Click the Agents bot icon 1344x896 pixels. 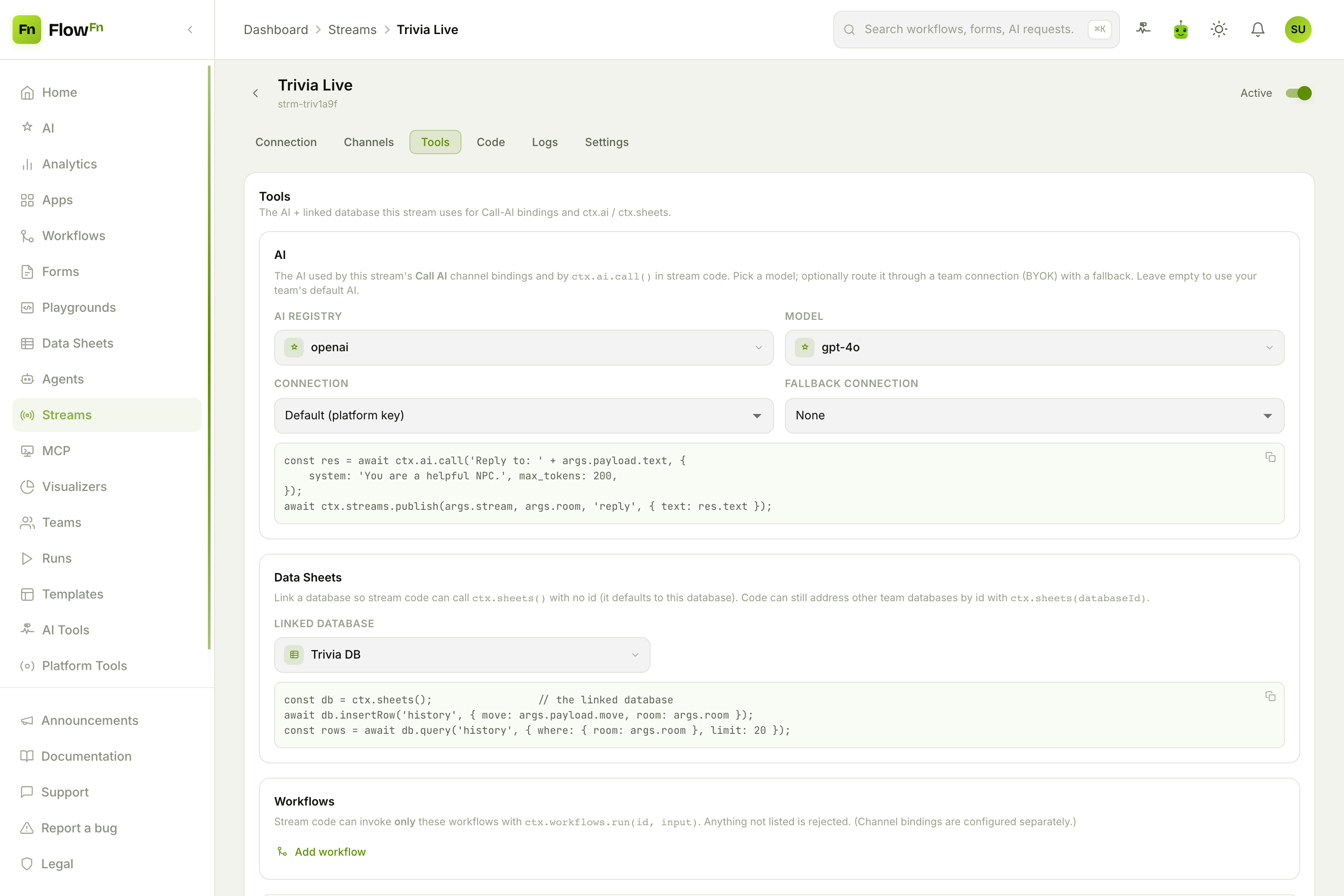point(27,379)
